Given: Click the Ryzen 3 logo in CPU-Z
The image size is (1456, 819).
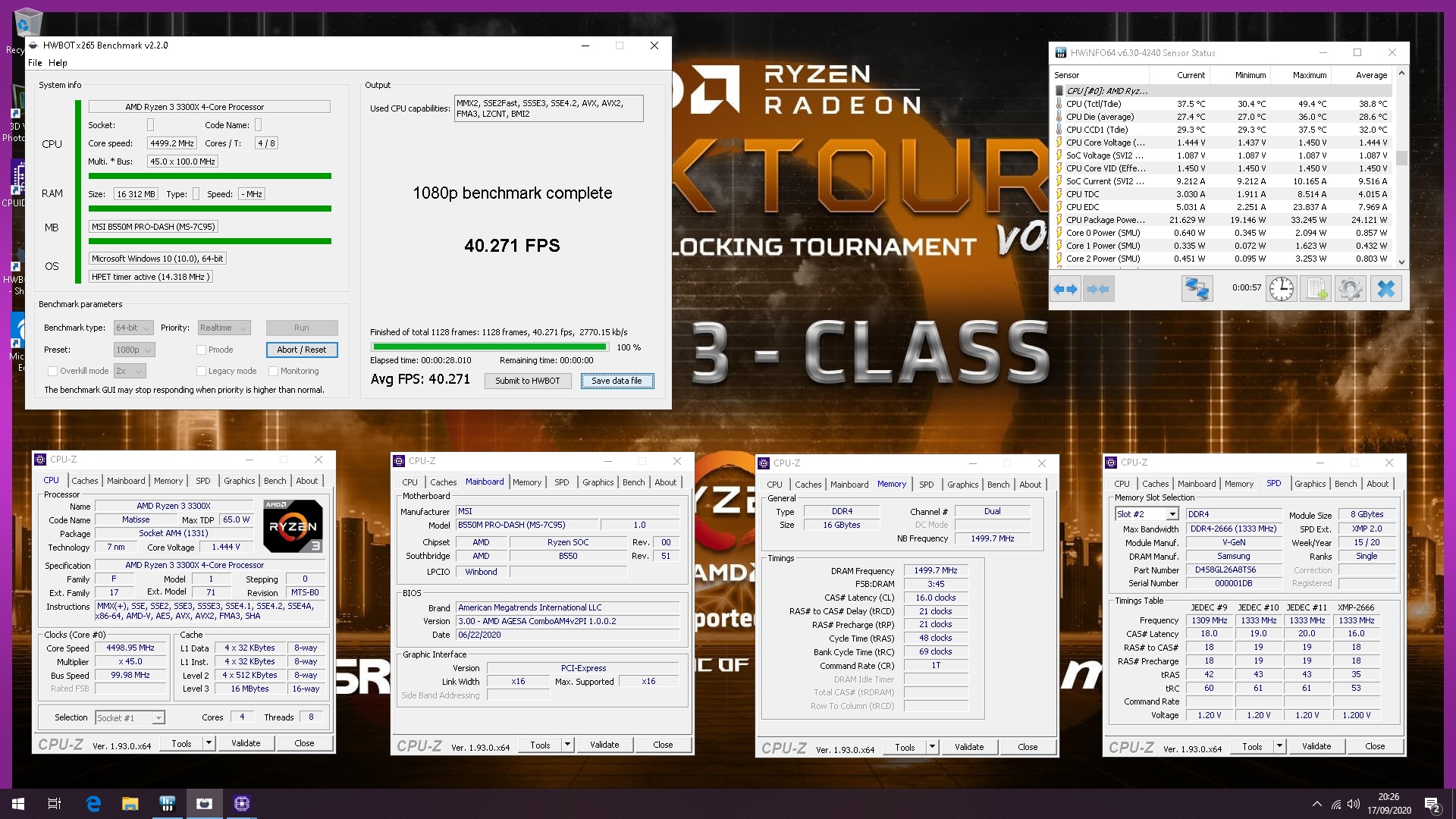Looking at the screenshot, I should pos(293,526).
